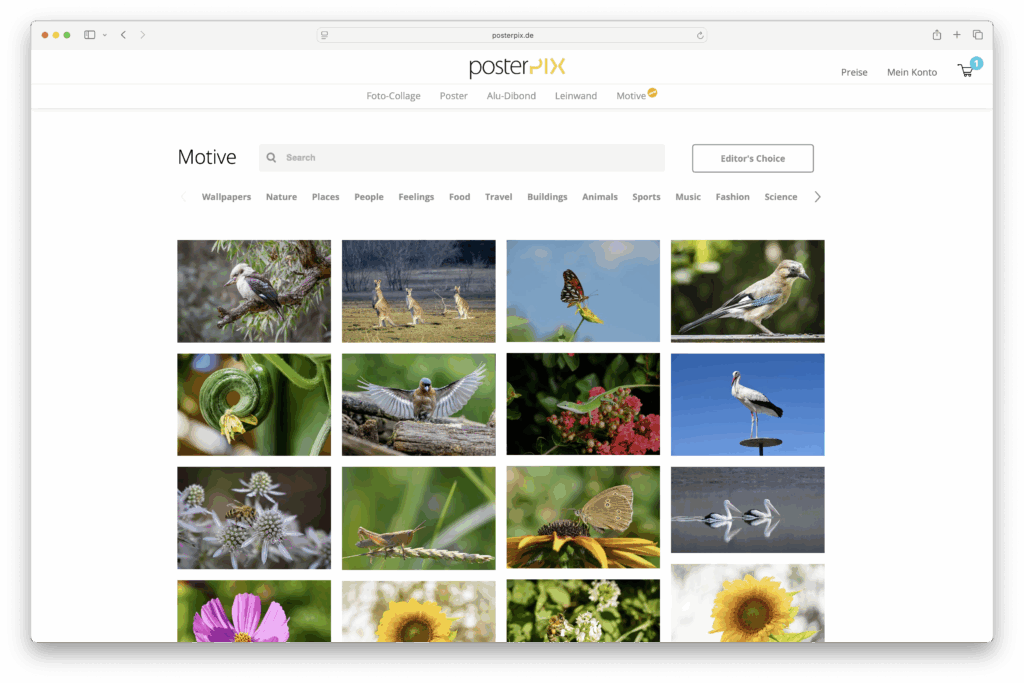Open the grasshopper on grass photo
Viewport: 1024px width, 683px height.
coord(419,517)
